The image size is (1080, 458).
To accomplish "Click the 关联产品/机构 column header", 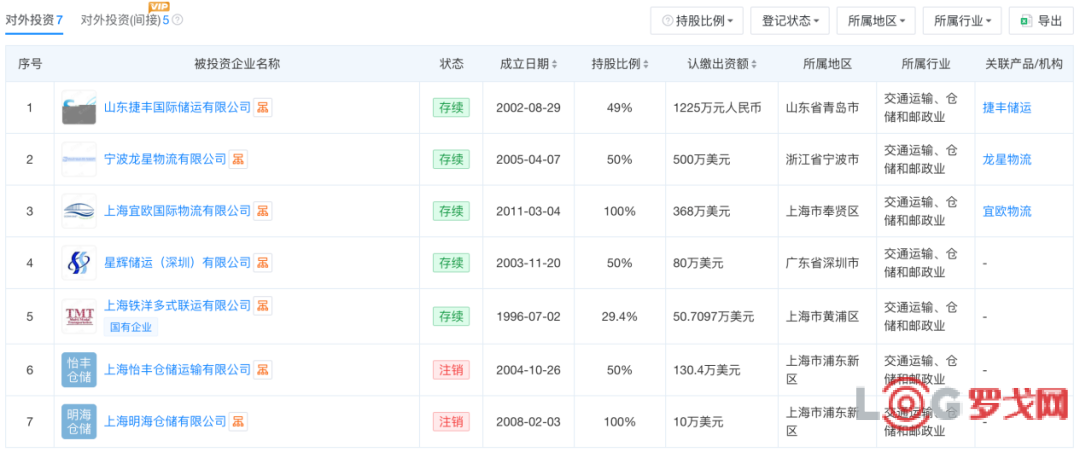I will [1024, 64].
